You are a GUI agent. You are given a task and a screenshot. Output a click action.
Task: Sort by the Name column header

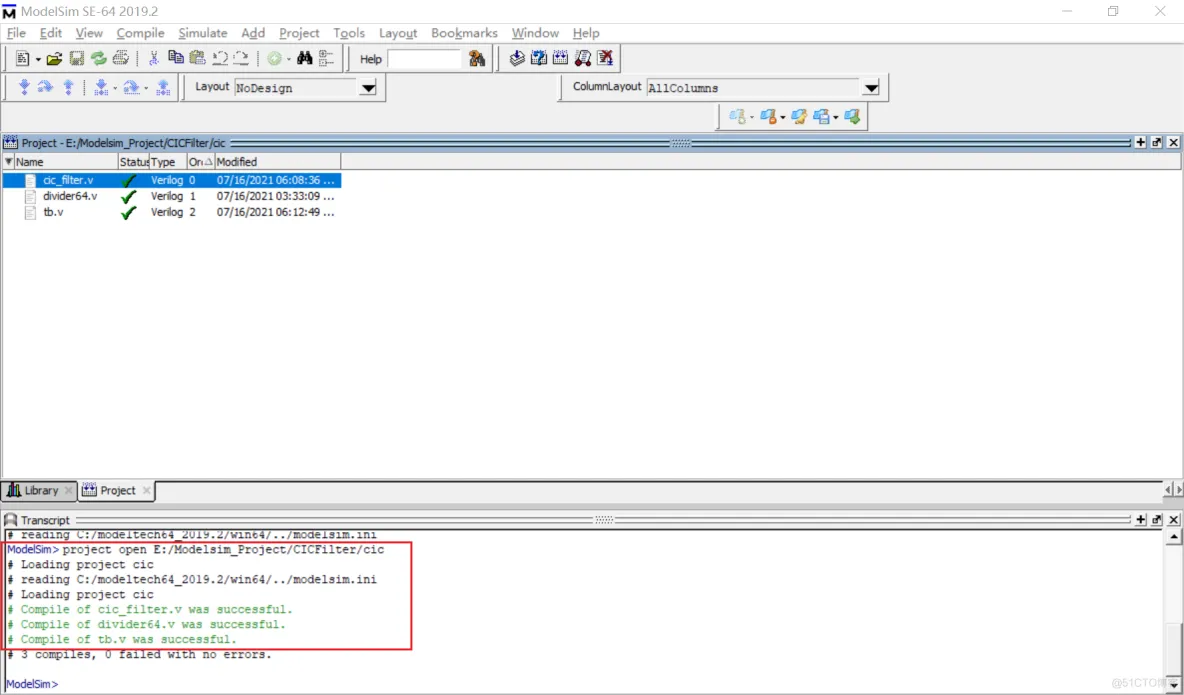point(66,162)
